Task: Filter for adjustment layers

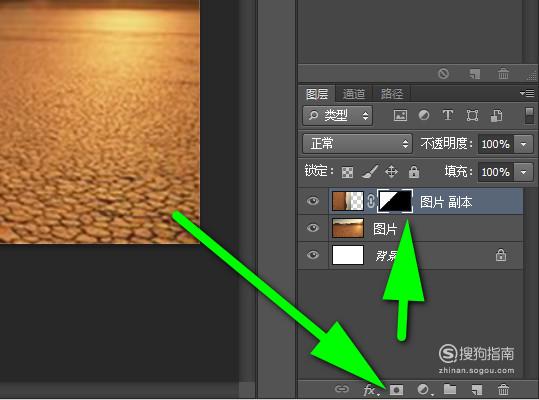Action: click(x=424, y=115)
